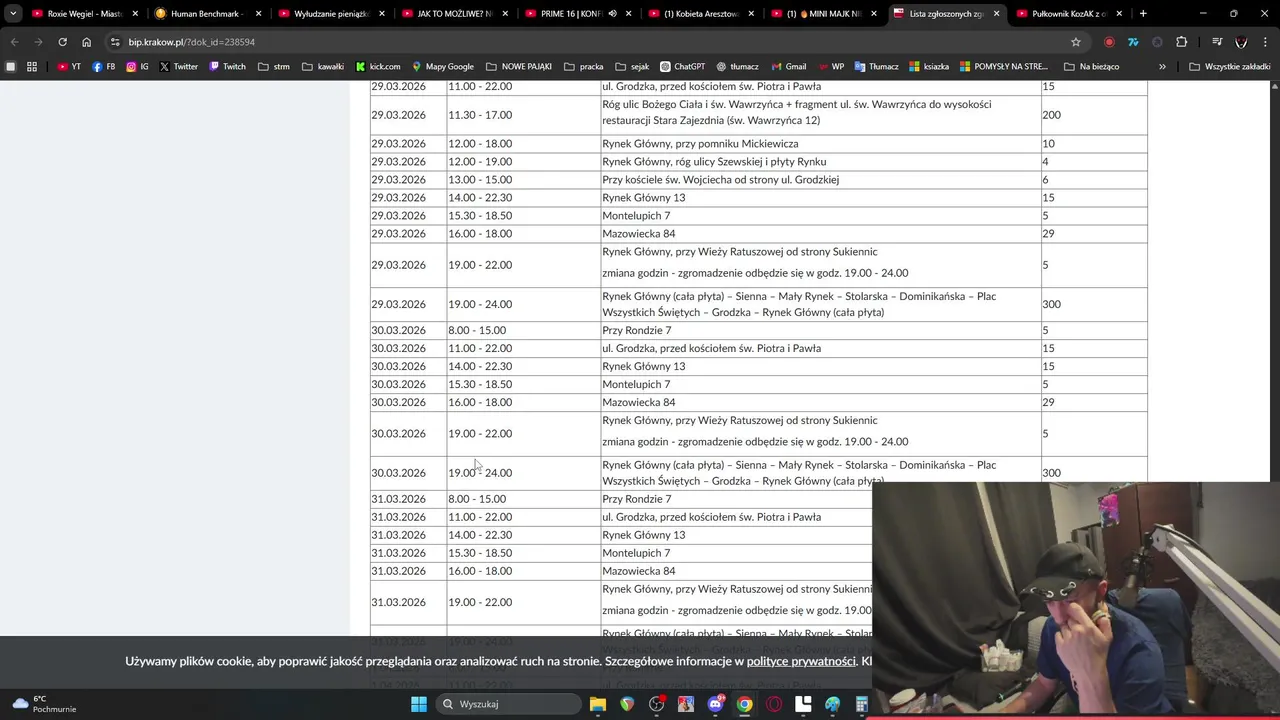The image size is (1280, 720).
Task: Open the Apps grid shortcut
Action: coord(32,66)
